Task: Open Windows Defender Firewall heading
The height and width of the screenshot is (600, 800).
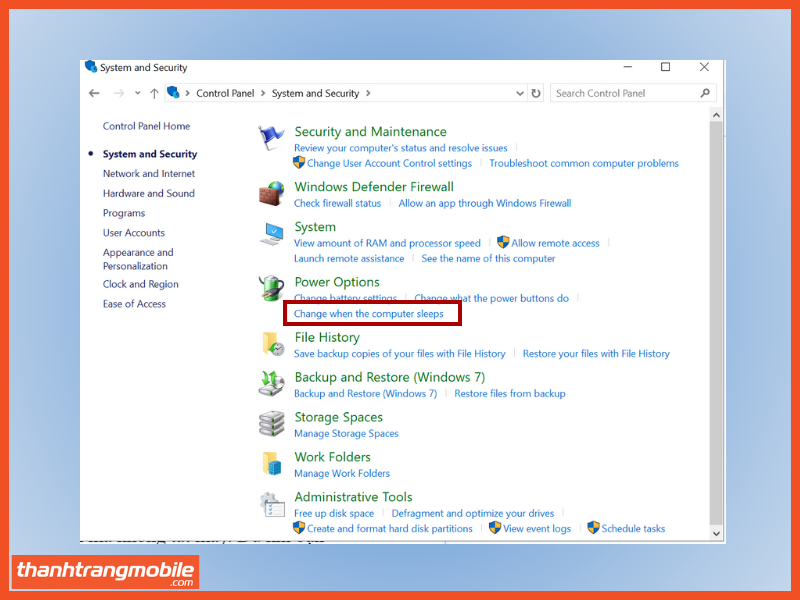Action: (374, 187)
